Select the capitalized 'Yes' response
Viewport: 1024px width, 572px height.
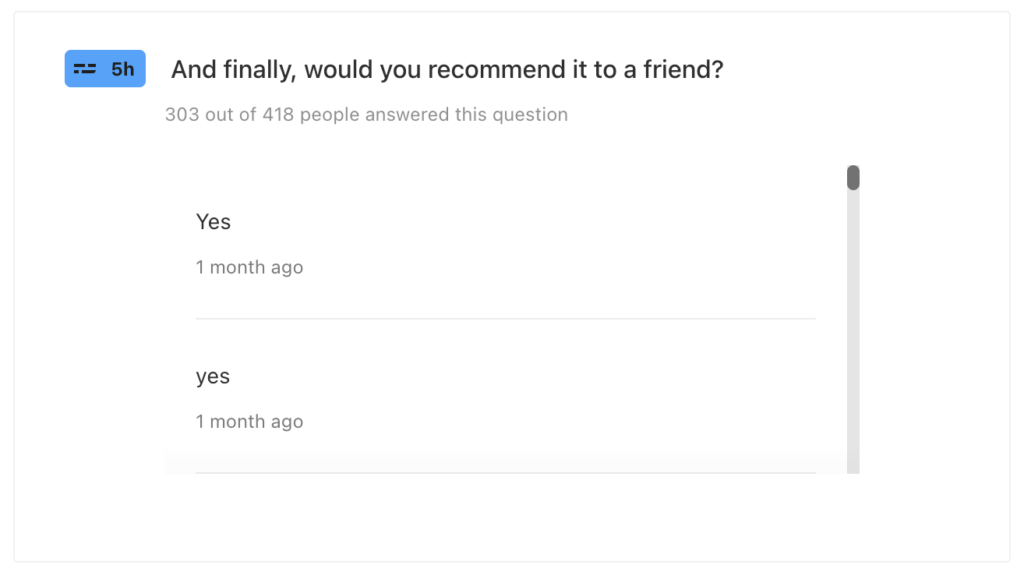pos(213,222)
